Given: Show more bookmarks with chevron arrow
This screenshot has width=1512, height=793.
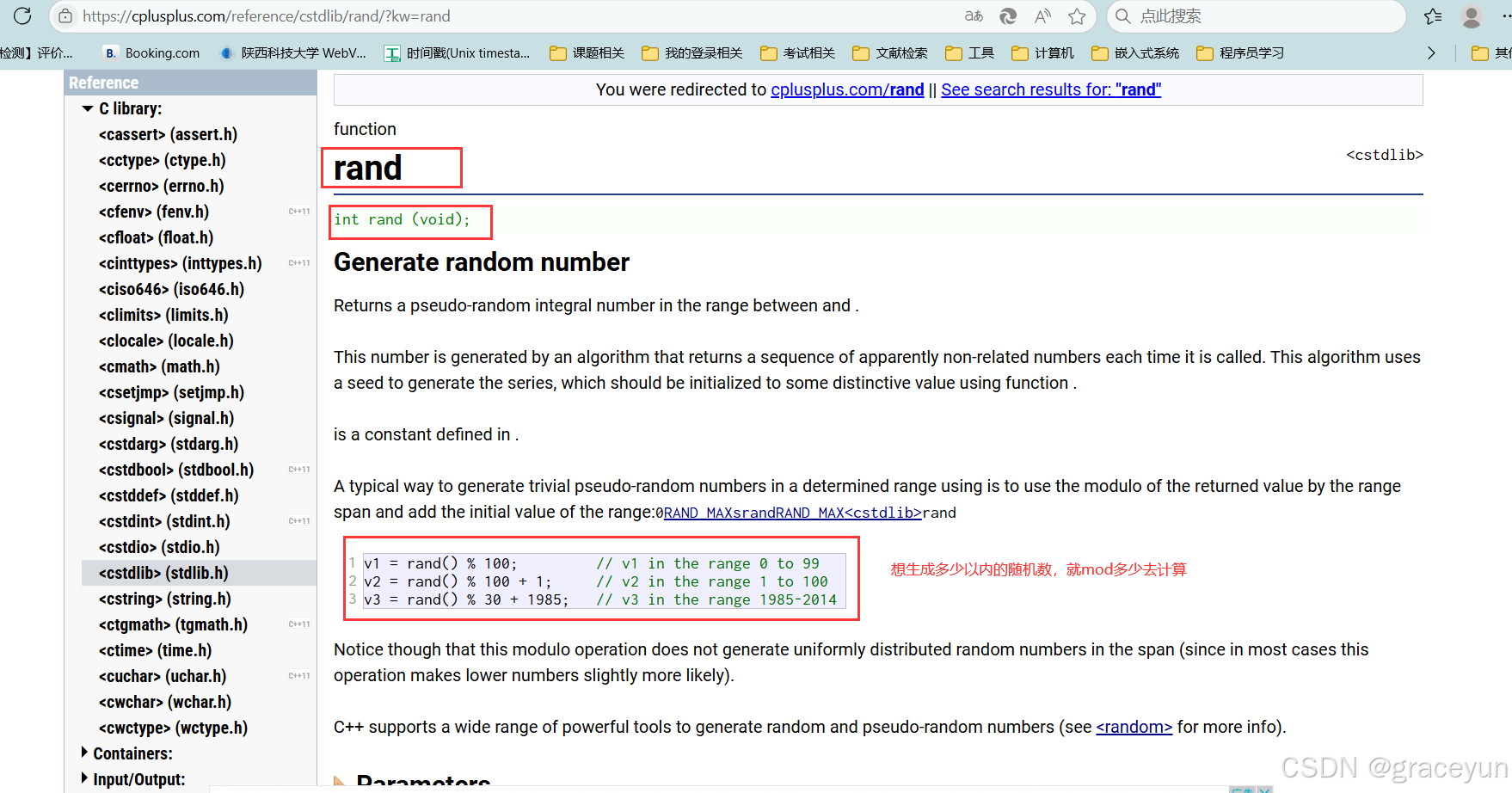Looking at the screenshot, I should click(1431, 53).
